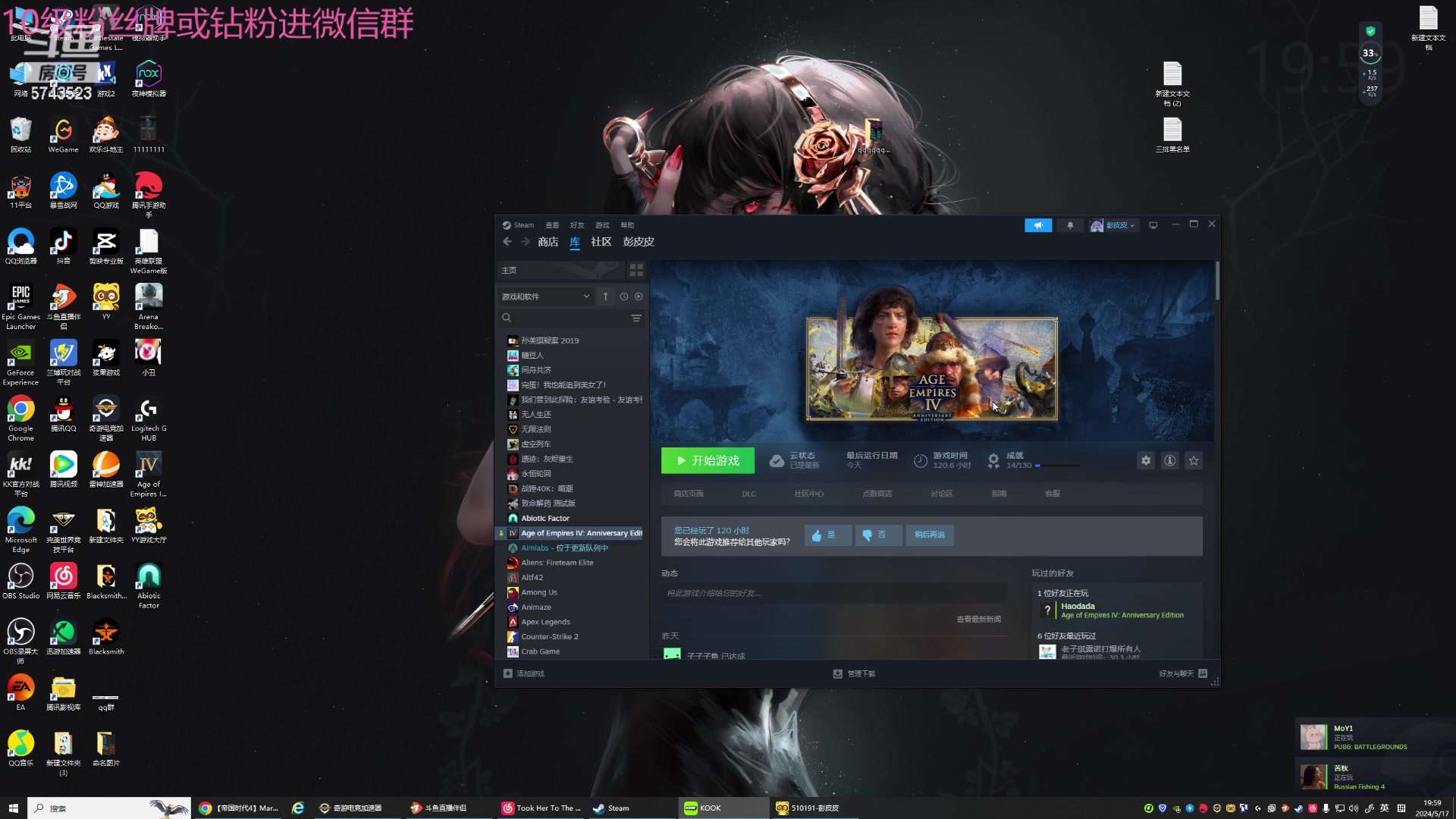Click the Steam announcements megaphone button

1037,225
